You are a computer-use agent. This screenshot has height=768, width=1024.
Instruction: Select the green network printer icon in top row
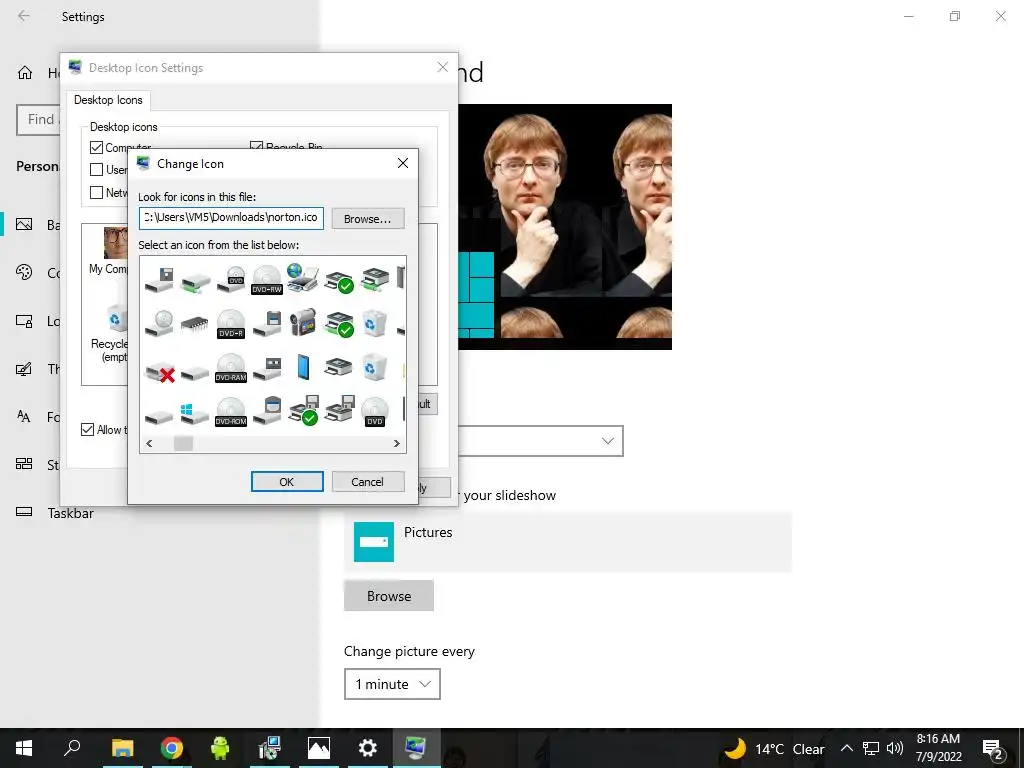click(x=374, y=280)
